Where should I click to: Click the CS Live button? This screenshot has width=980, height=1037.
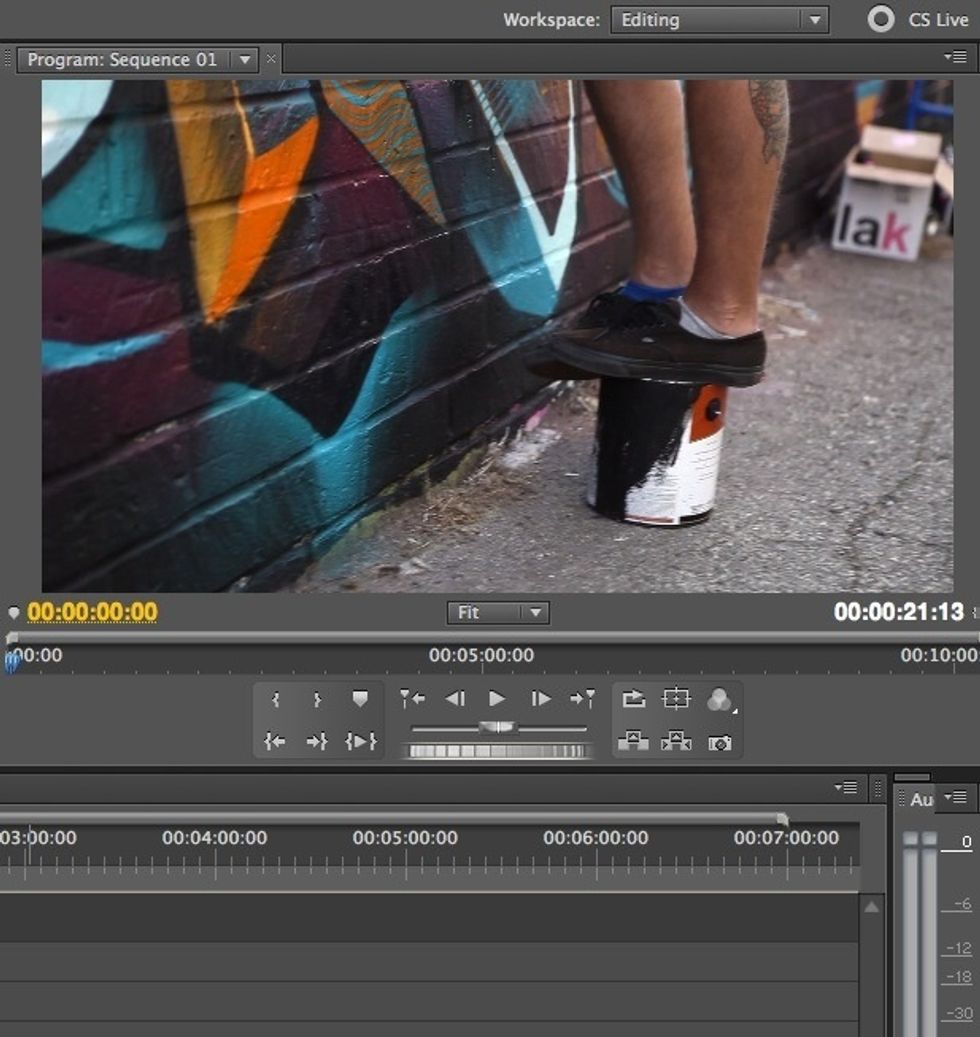(930, 18)
